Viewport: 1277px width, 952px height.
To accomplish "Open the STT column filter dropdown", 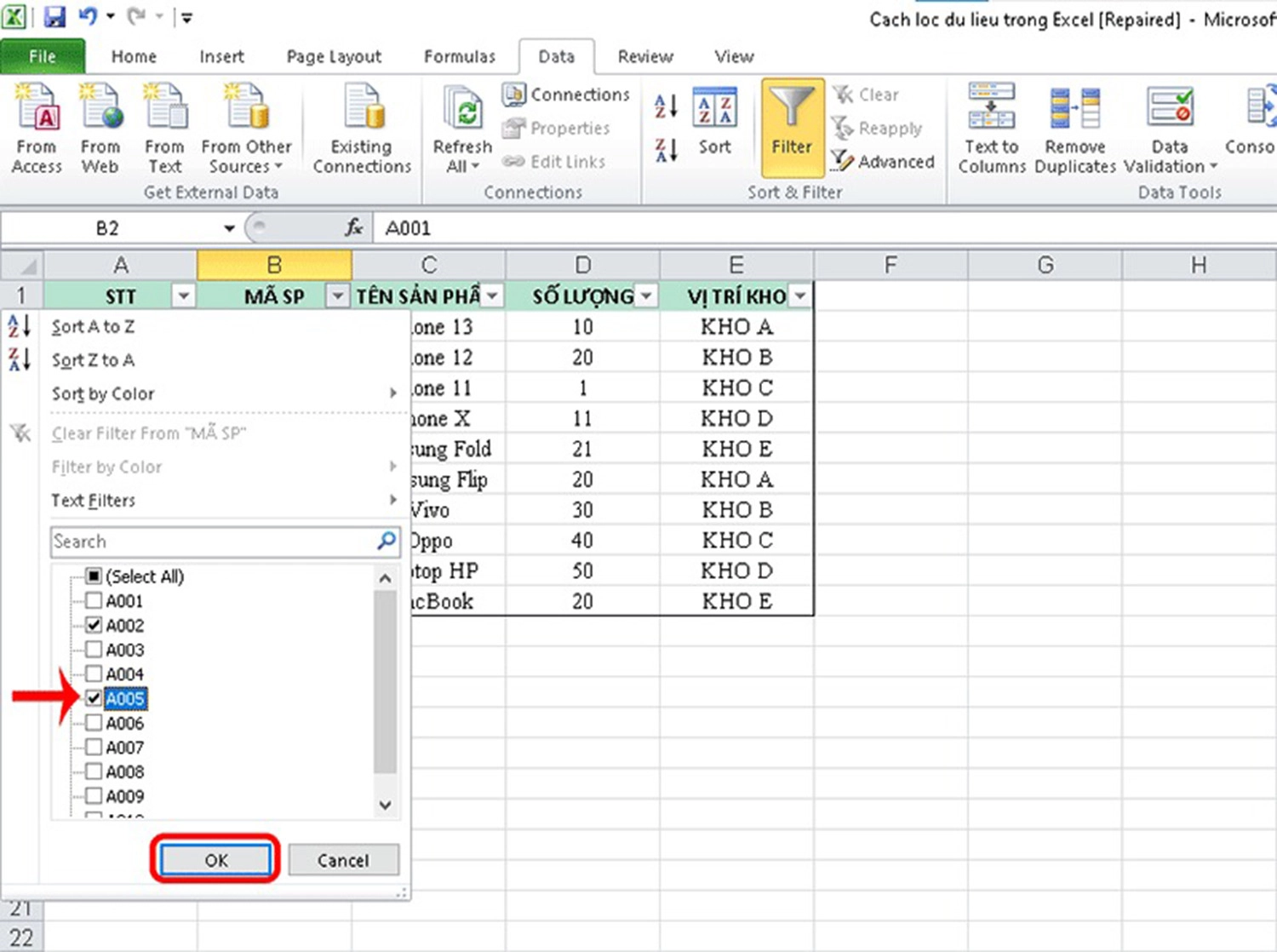I will coord(184,295).
